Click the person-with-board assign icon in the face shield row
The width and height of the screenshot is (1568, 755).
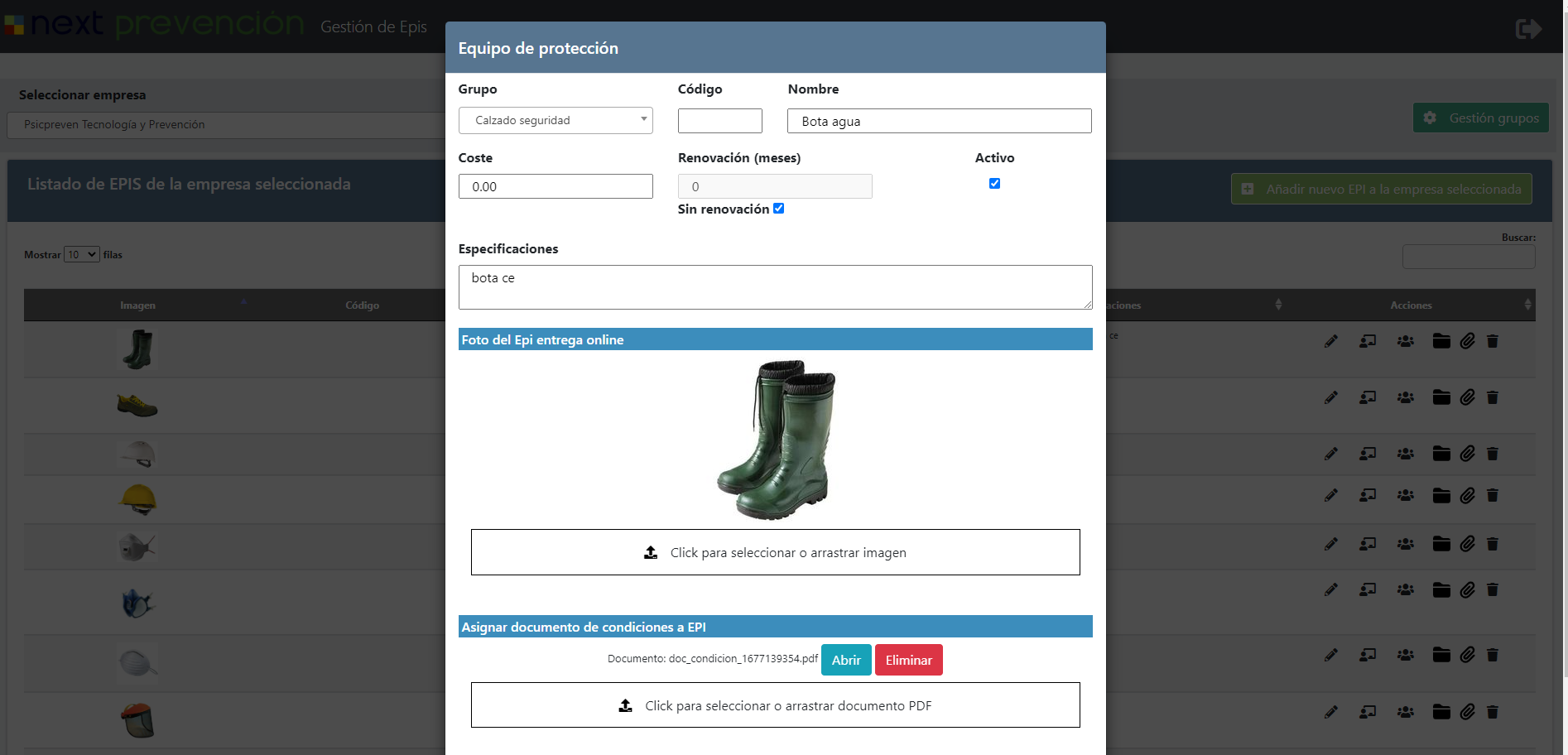(1368, 712)
